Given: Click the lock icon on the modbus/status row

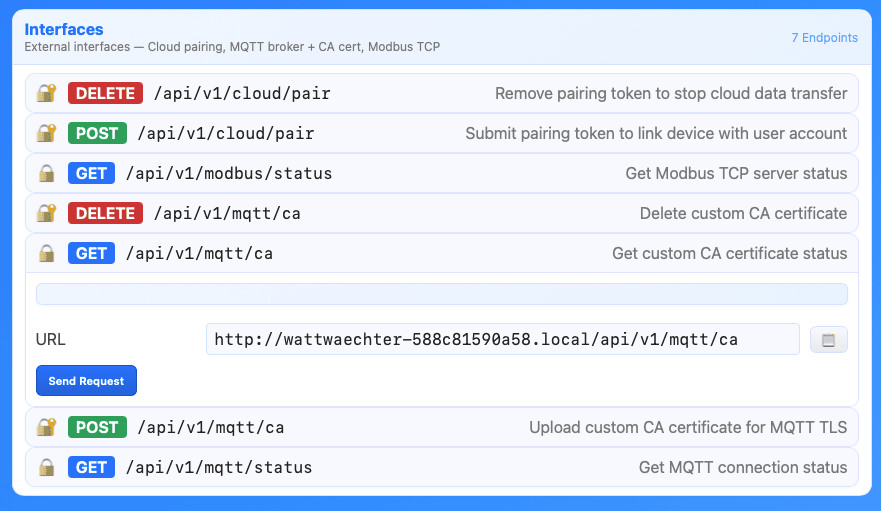Looking at the screenshot, I should 47,173.
